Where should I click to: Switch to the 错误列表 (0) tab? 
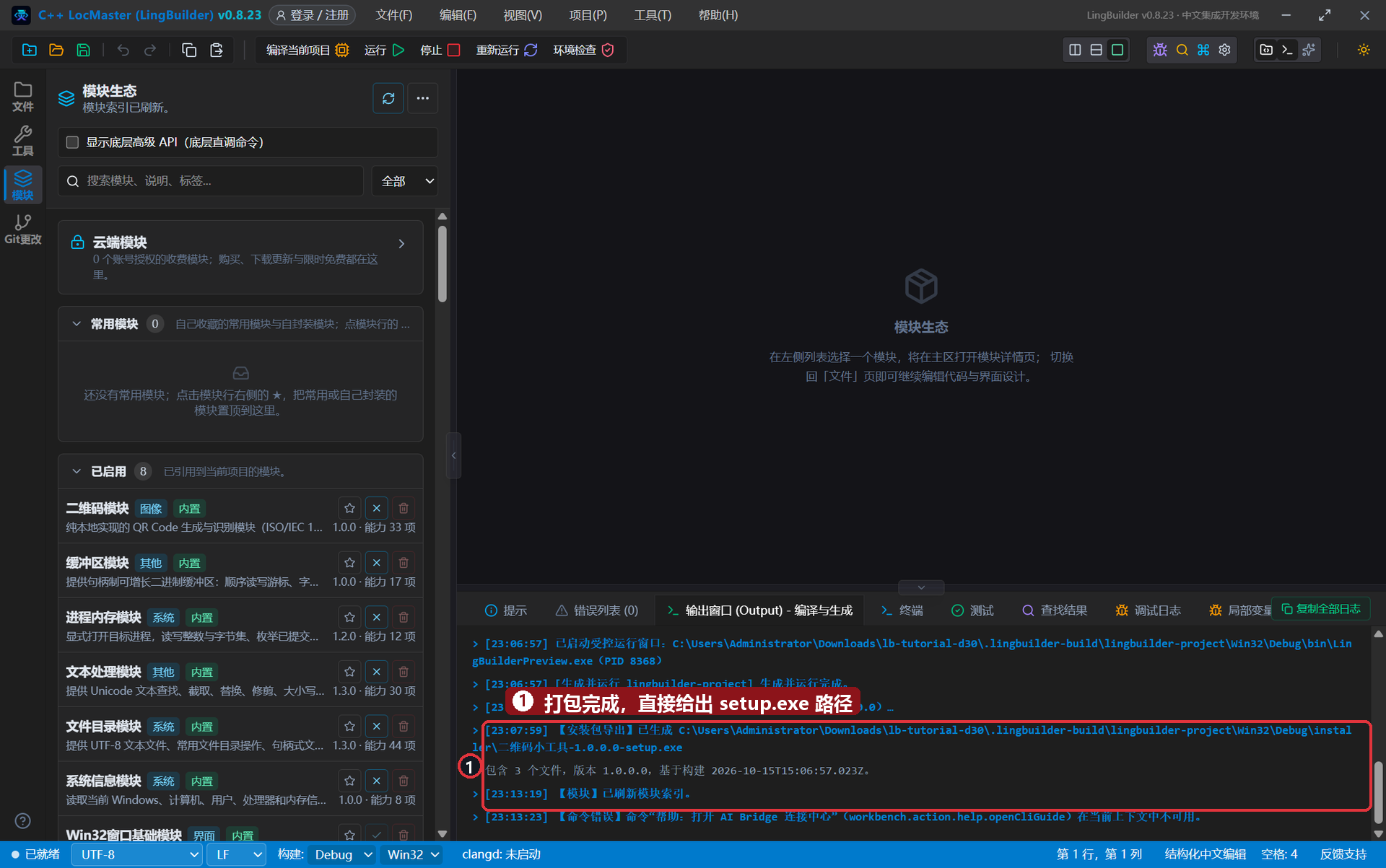point(597,610)
